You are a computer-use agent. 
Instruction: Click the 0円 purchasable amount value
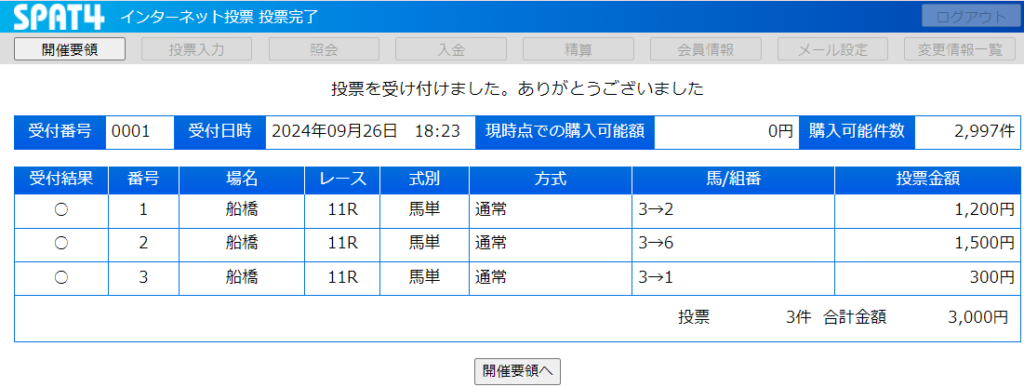click(x=780, y=131)
